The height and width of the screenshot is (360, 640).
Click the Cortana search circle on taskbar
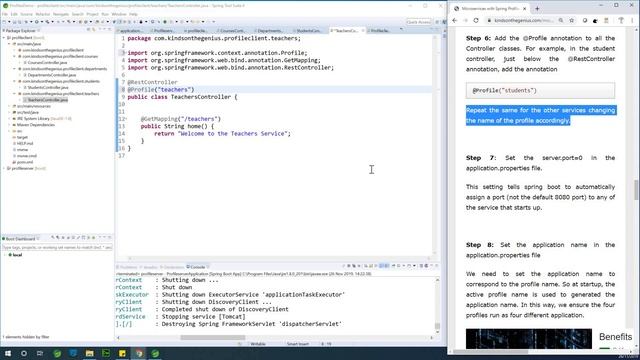click(x=24, y=353)
